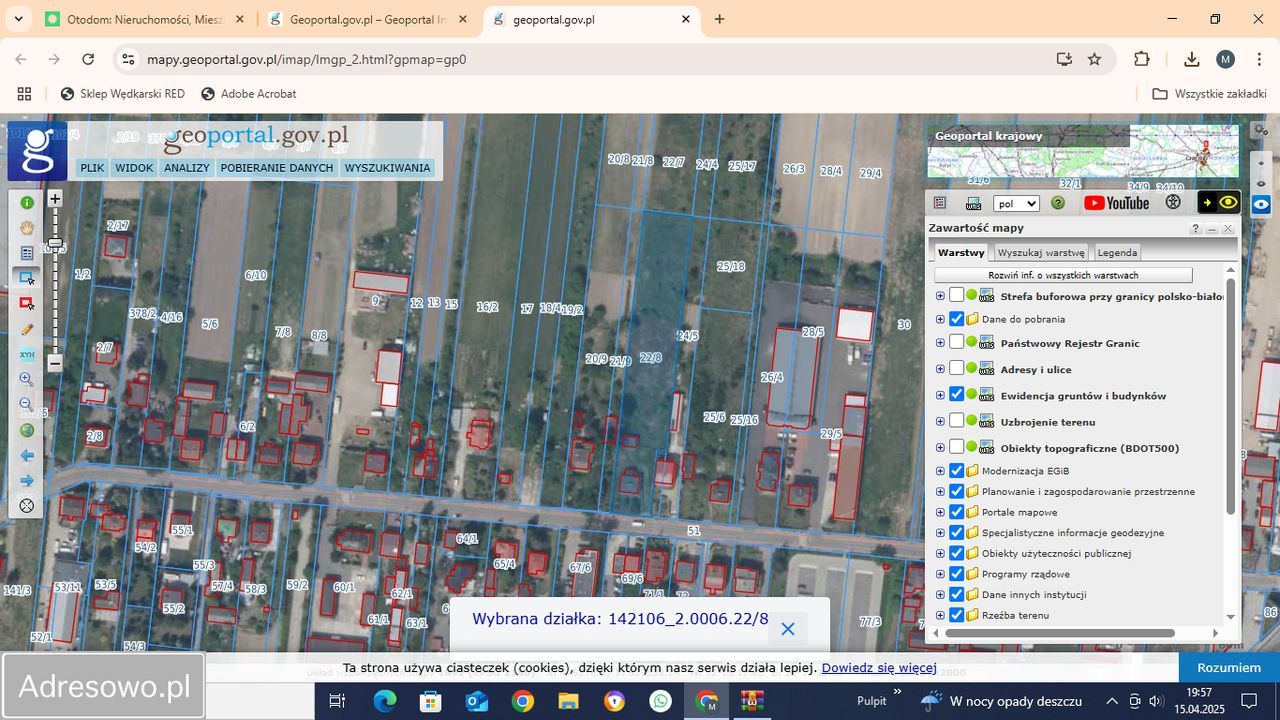Enable the Adresy i ulice layer checkbox
This screenshot has width=1280, height=720.
point(957,369)
